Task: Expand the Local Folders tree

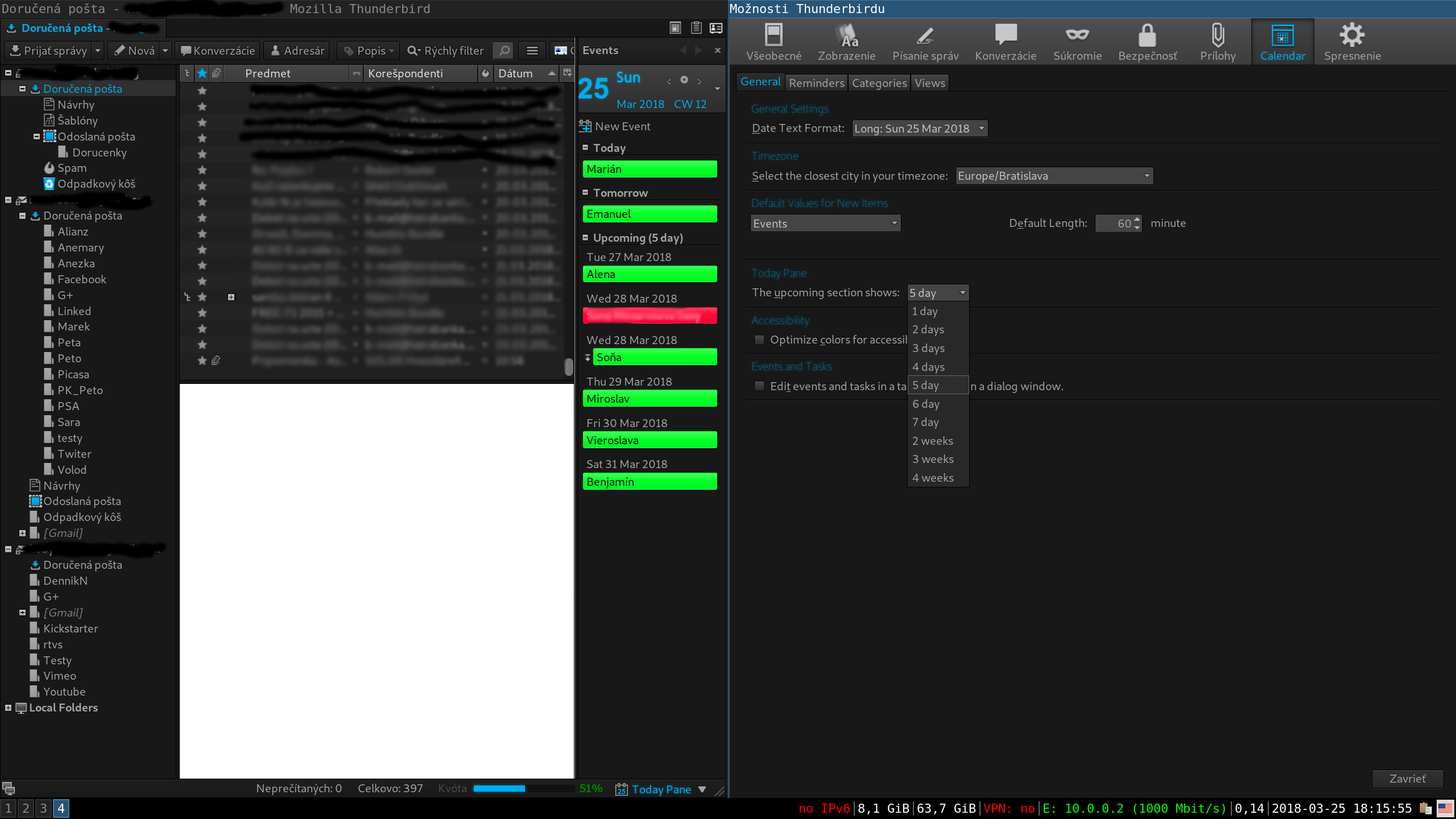Action: (x=9, y=708)
